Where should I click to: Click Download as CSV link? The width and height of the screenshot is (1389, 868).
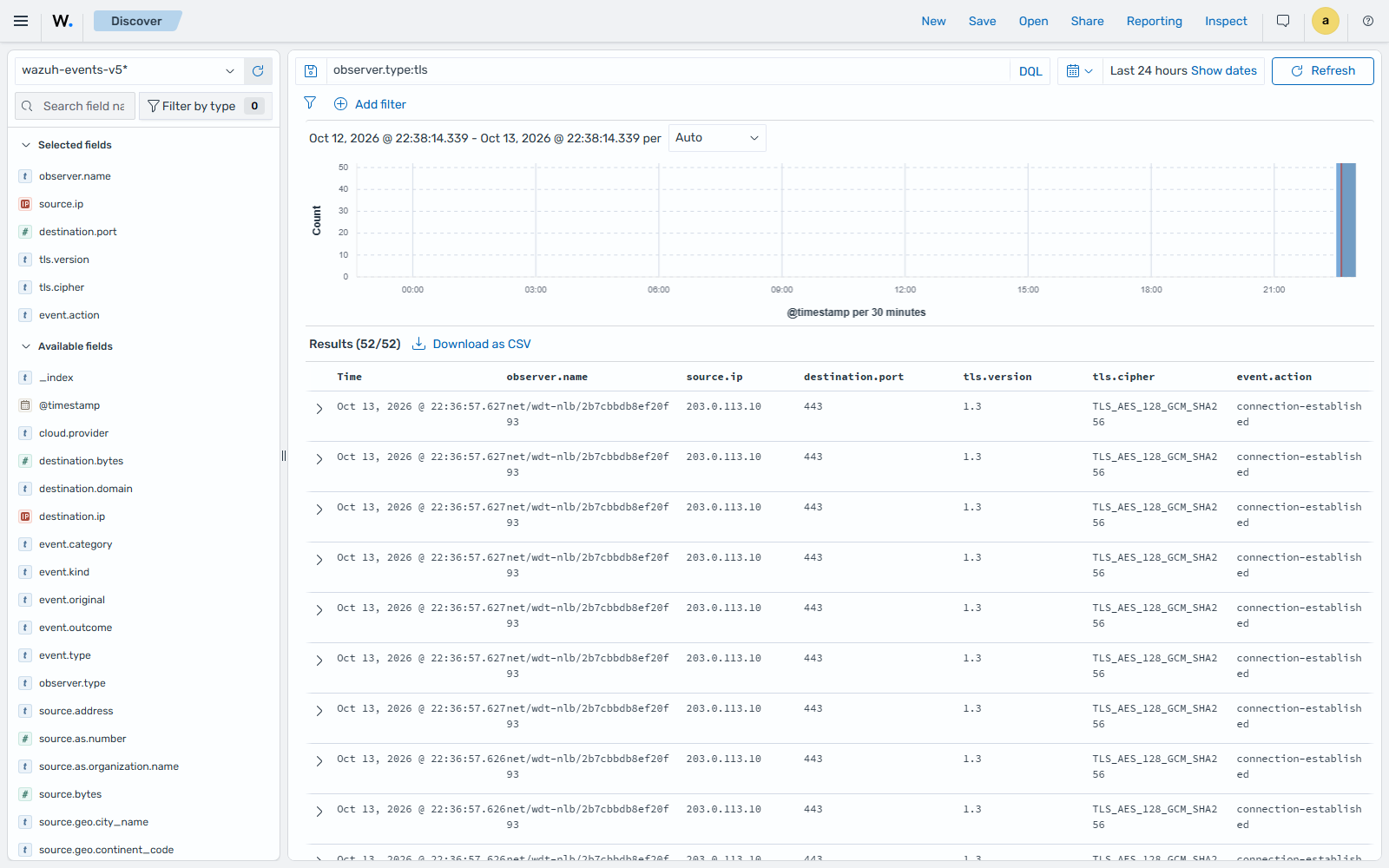coord(482,344)
